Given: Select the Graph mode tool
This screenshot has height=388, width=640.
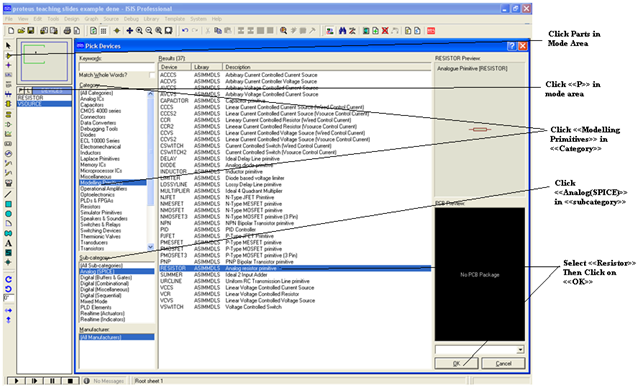Looking at the screenshot, I should click(x=8, y=134).
